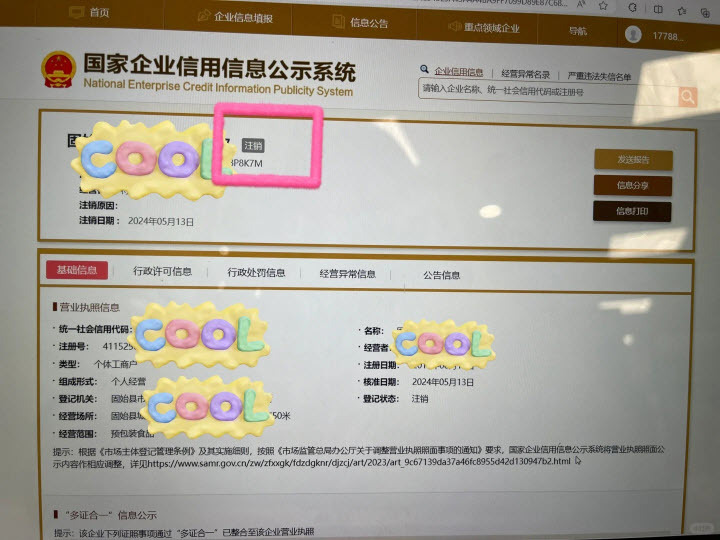Click the 信息分享 button
720x540 pixels.
click(x=632, y=185)
